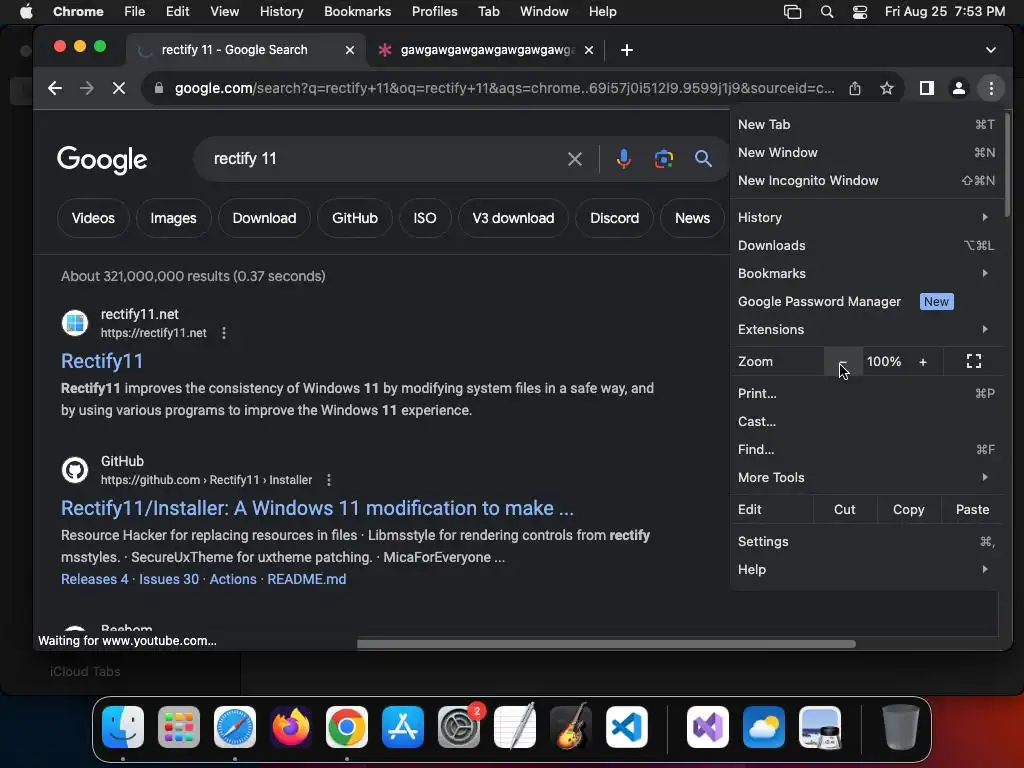Screen dimensions: 1024x768
Task: Click Copy in the Edit row
Action: coord(908,509)
